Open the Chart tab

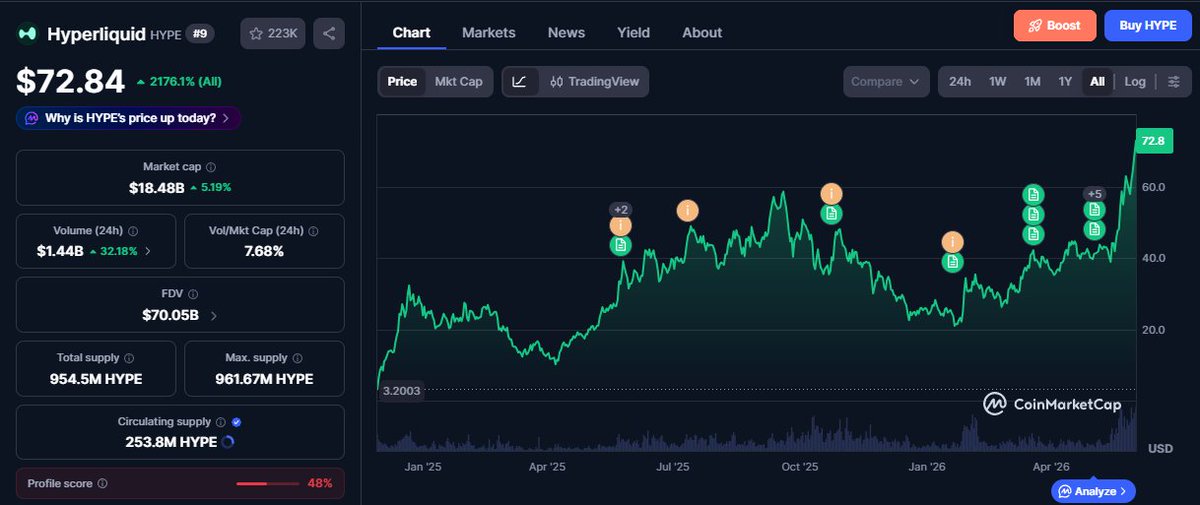point(411,32)
